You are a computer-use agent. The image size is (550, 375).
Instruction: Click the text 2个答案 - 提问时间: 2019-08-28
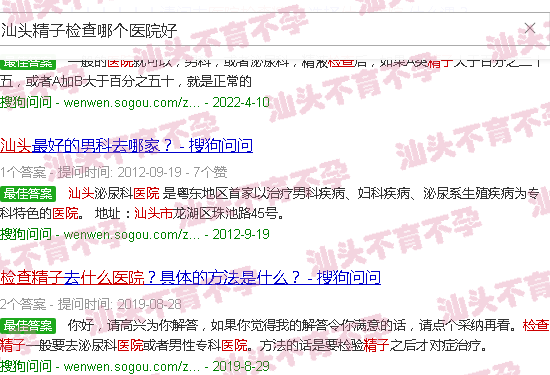click(x=91, y=304)
